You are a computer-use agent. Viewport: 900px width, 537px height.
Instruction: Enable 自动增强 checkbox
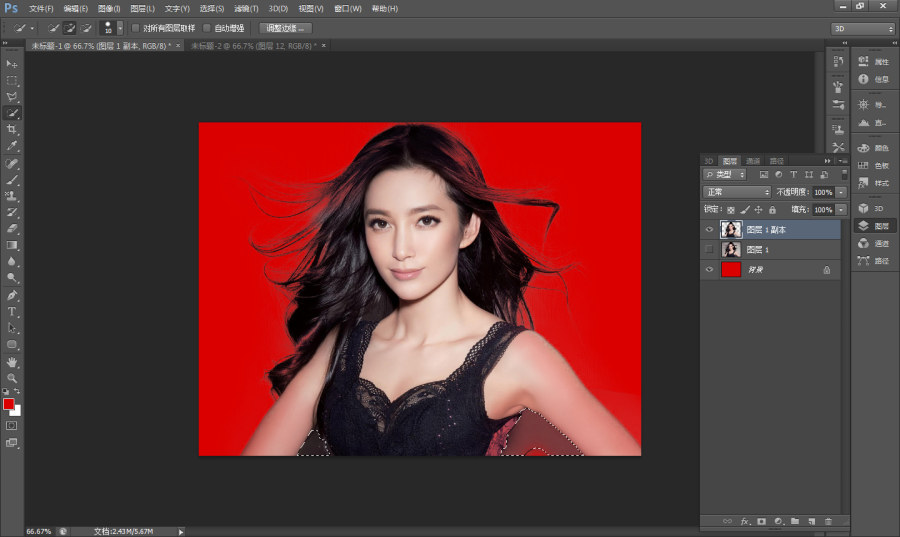(207, 28)
